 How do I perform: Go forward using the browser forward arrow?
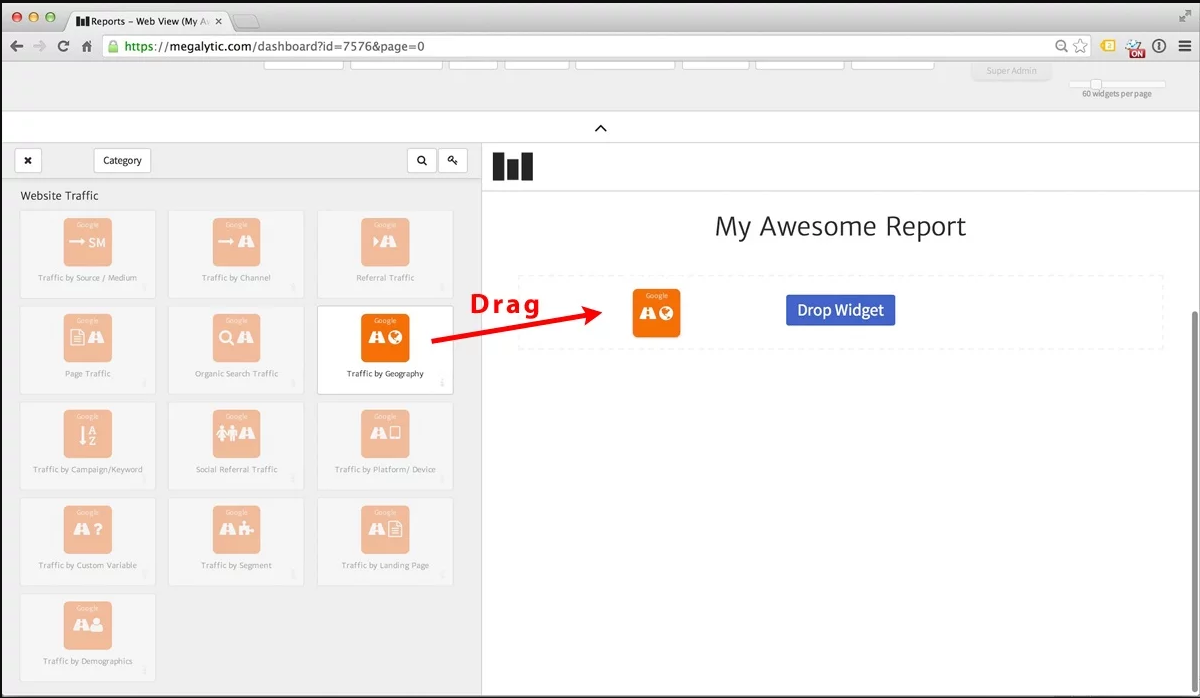click(x=40, y=46)
